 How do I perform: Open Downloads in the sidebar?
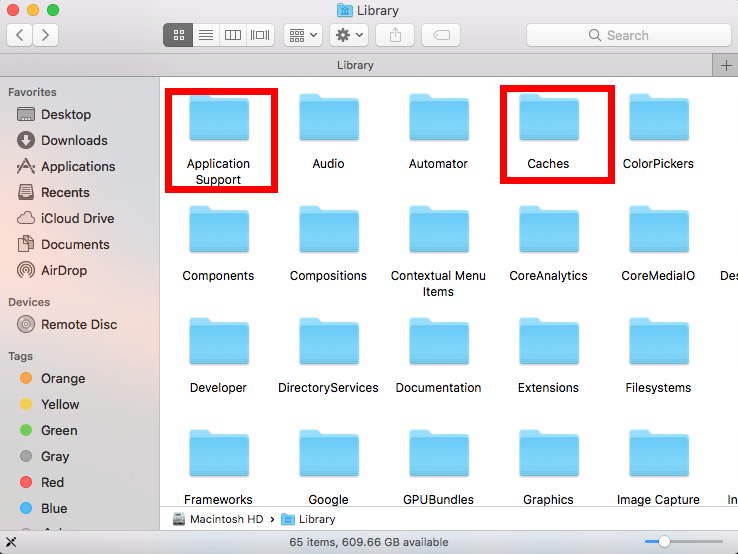74,141
